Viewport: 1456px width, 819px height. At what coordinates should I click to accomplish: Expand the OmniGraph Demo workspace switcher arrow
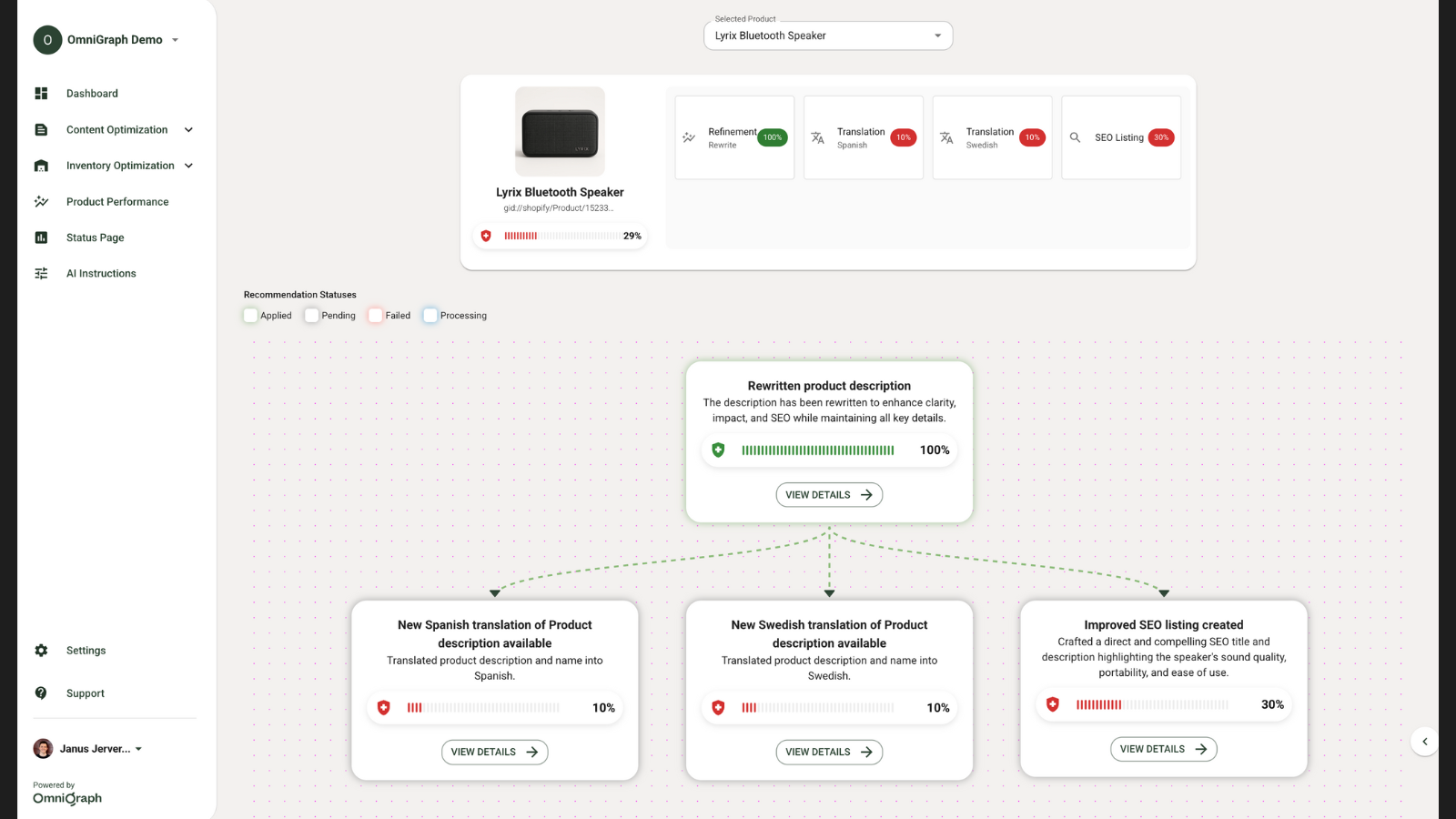click(x=176, y=40)
